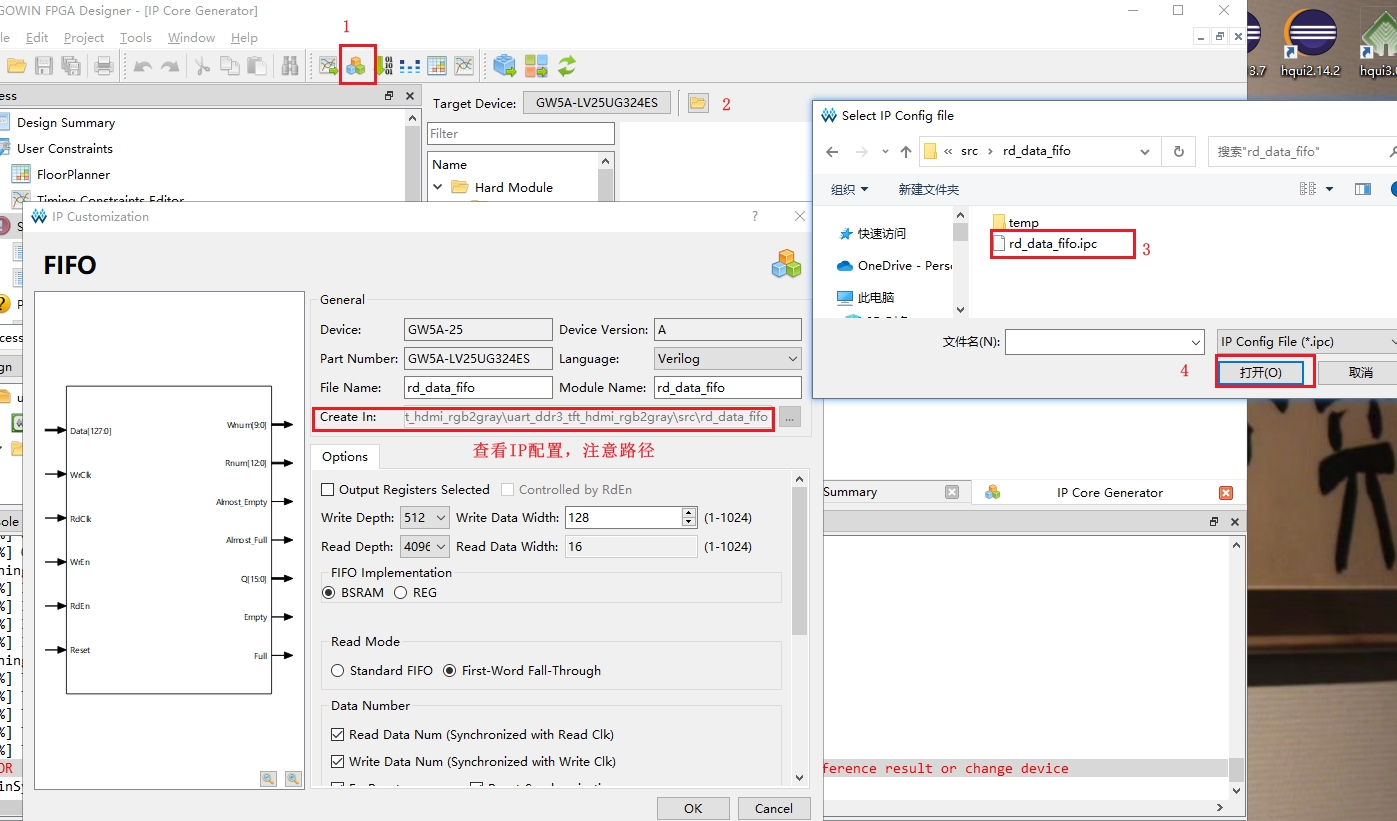Click the Cut scissors icon

pos(203,66)
